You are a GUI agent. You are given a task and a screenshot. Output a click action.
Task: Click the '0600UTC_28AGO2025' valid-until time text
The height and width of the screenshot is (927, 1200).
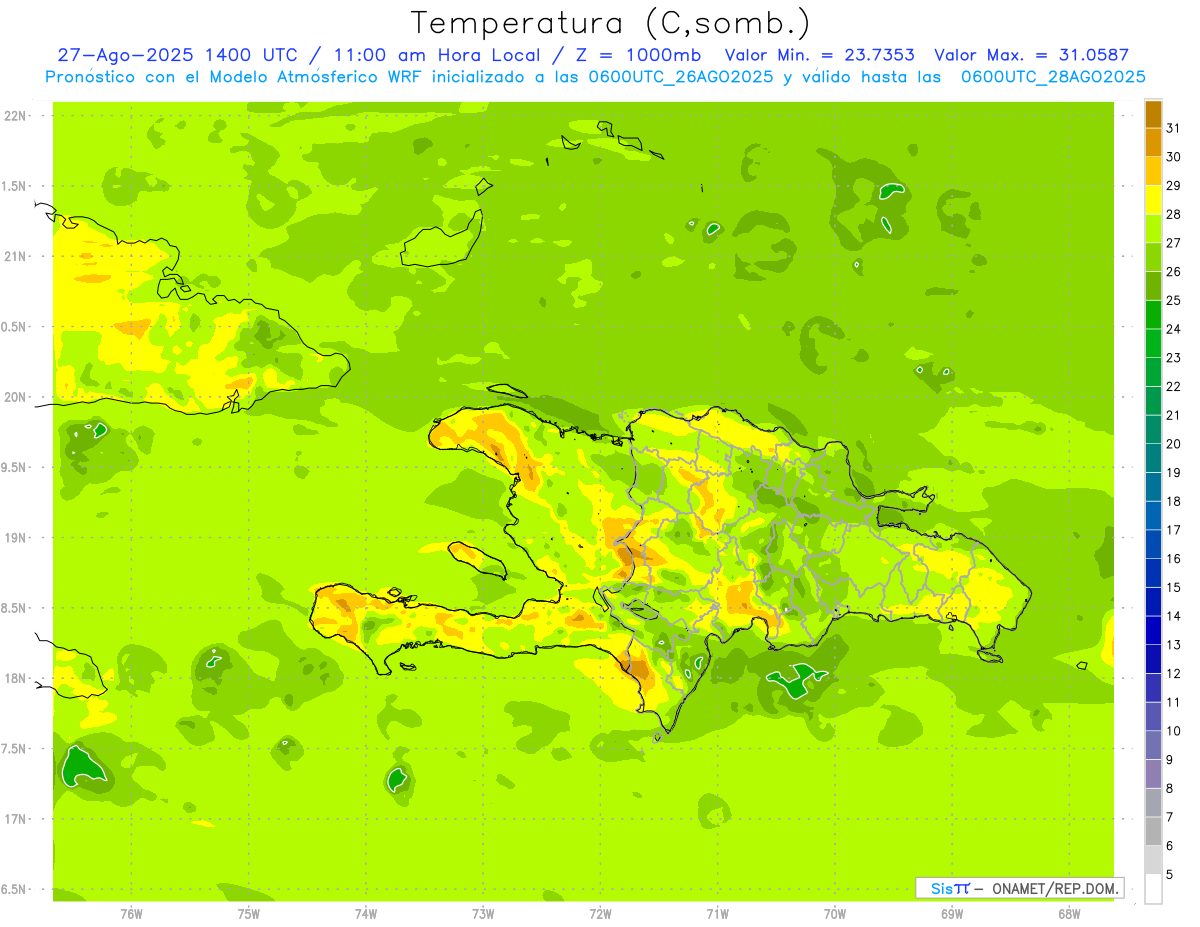[1053, 76]
